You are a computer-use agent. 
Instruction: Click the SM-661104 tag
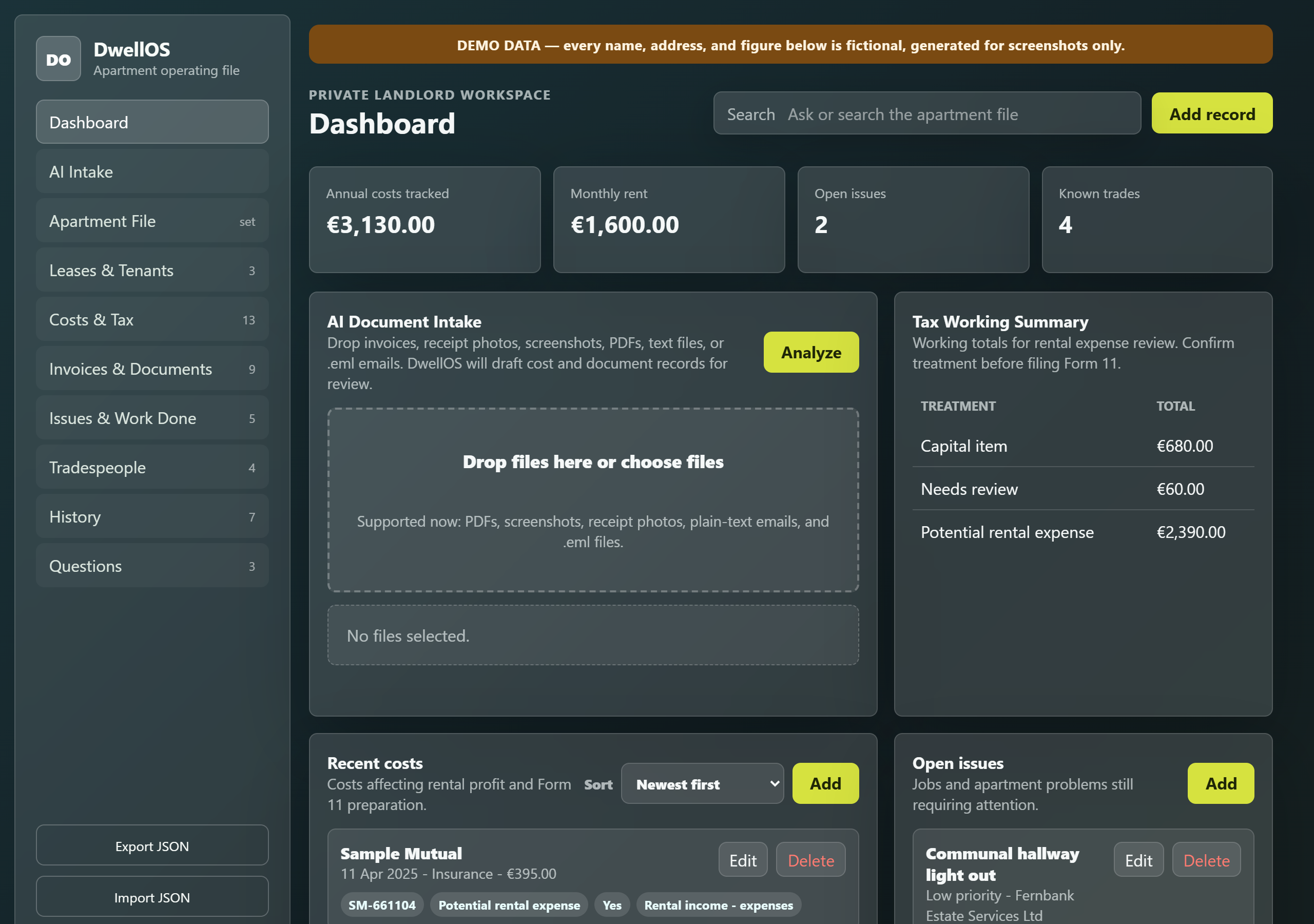click(x=382, y=905)
